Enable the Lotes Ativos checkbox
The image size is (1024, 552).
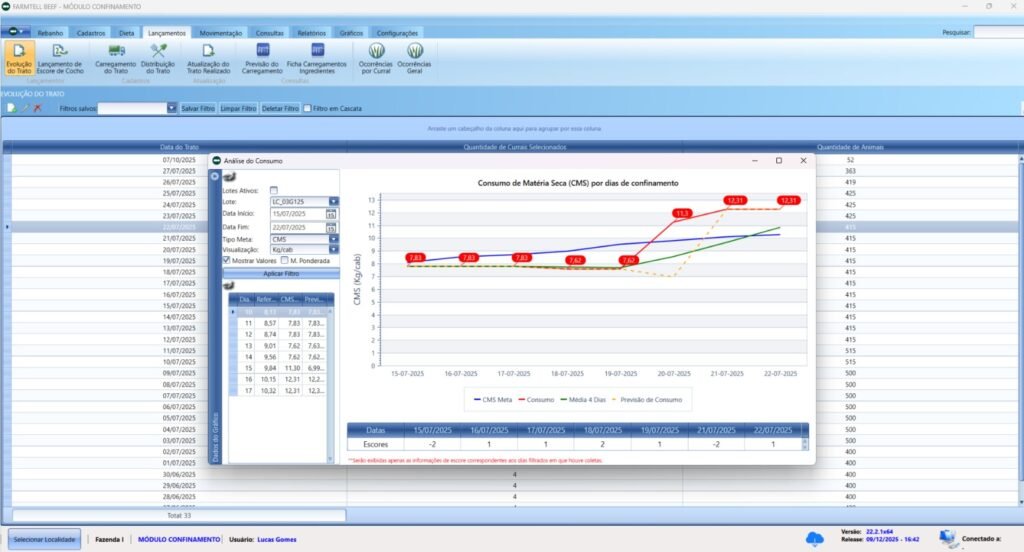point(274,190)
